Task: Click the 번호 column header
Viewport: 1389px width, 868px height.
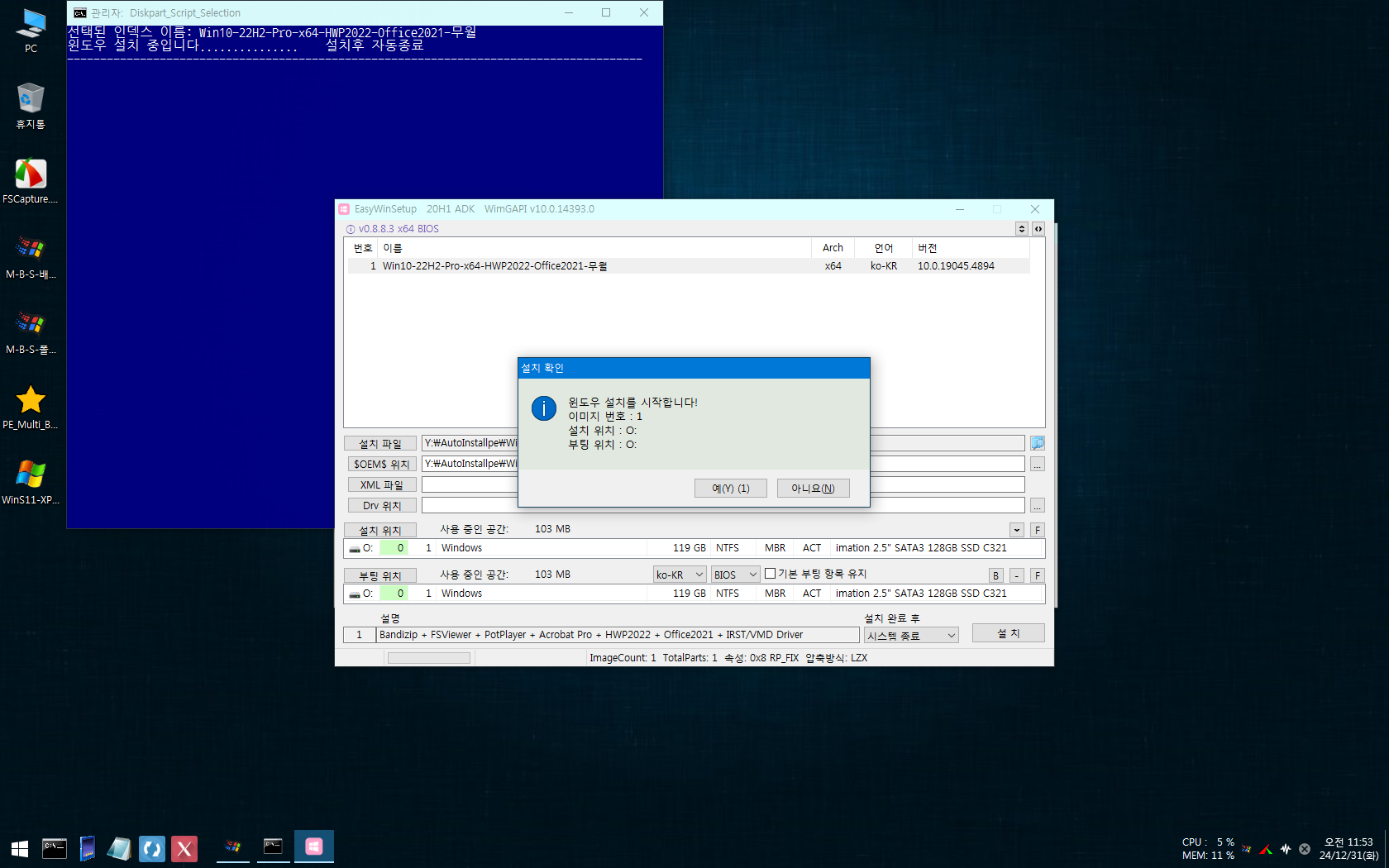Action: click(363, 248)
